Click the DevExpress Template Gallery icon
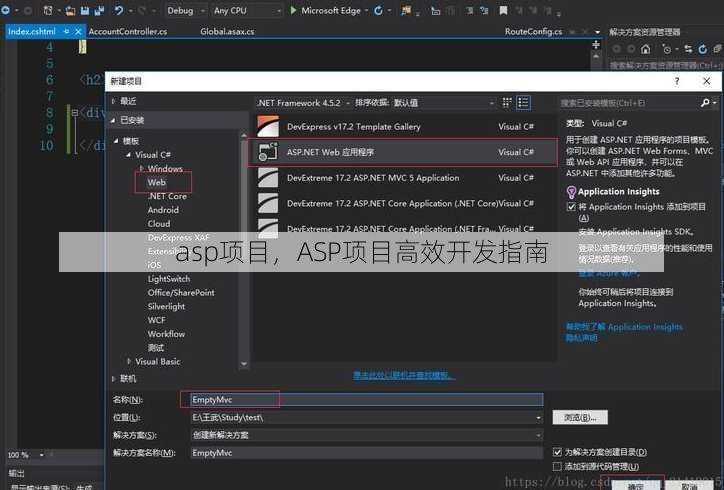The width and height of the screenshot is (724, 490). coord(268,127)
